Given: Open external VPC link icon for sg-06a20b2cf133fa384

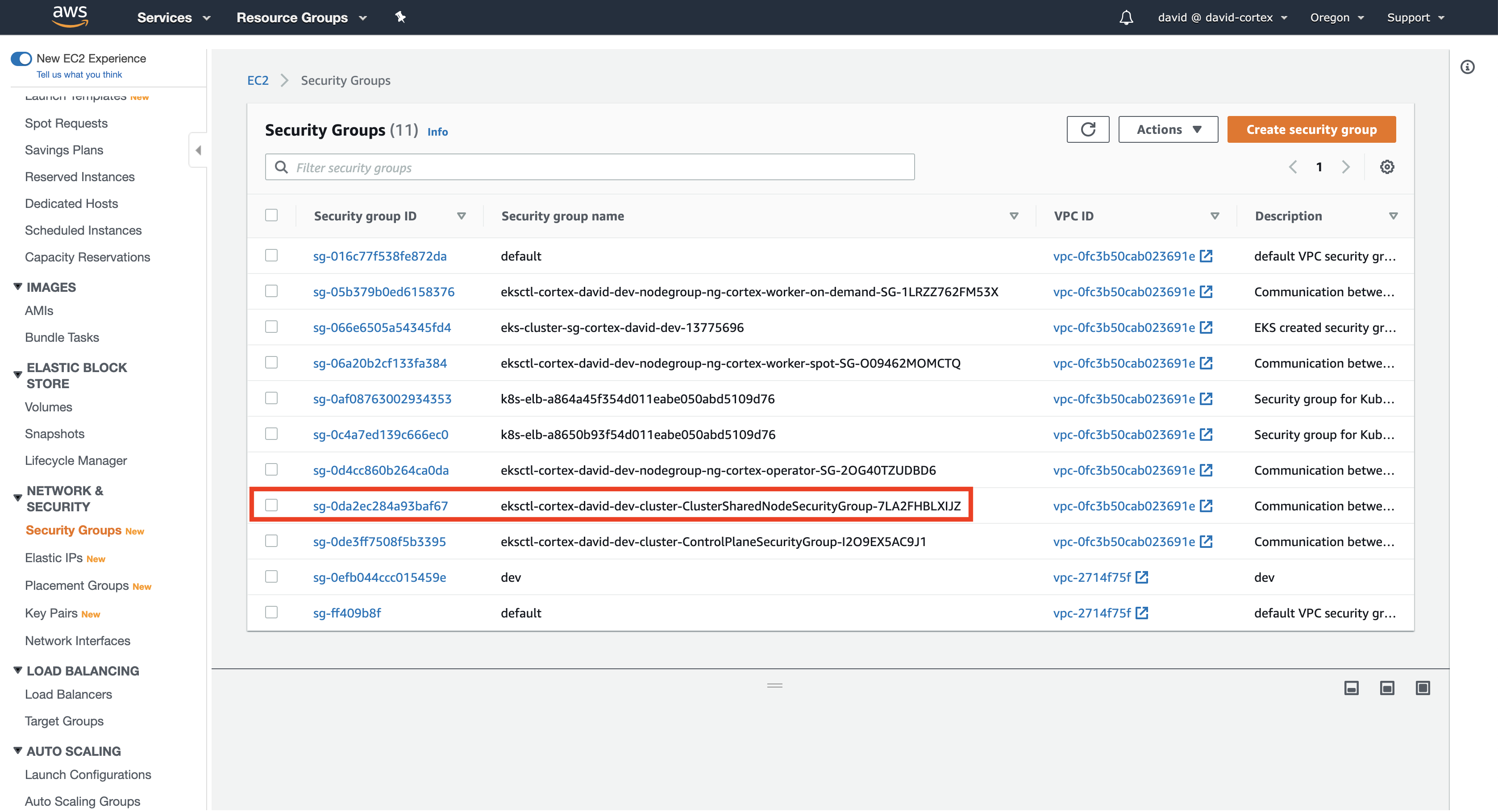Looking at the screenshot, I should tap(1206, 363).
